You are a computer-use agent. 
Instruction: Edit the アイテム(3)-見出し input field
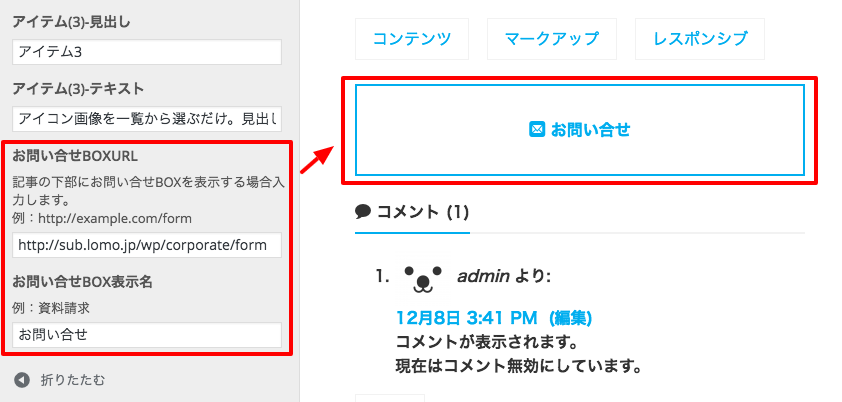147,52
